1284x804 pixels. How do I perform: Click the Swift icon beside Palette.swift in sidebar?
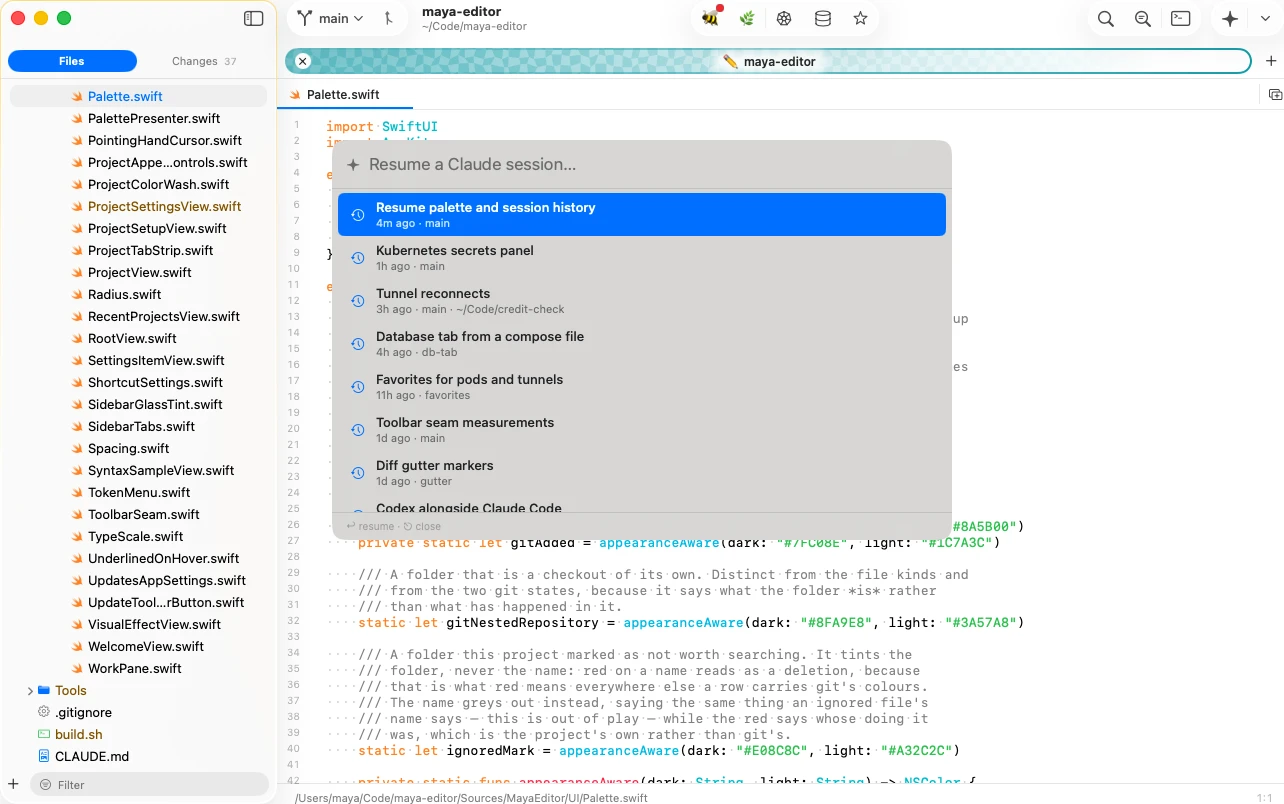77,97
